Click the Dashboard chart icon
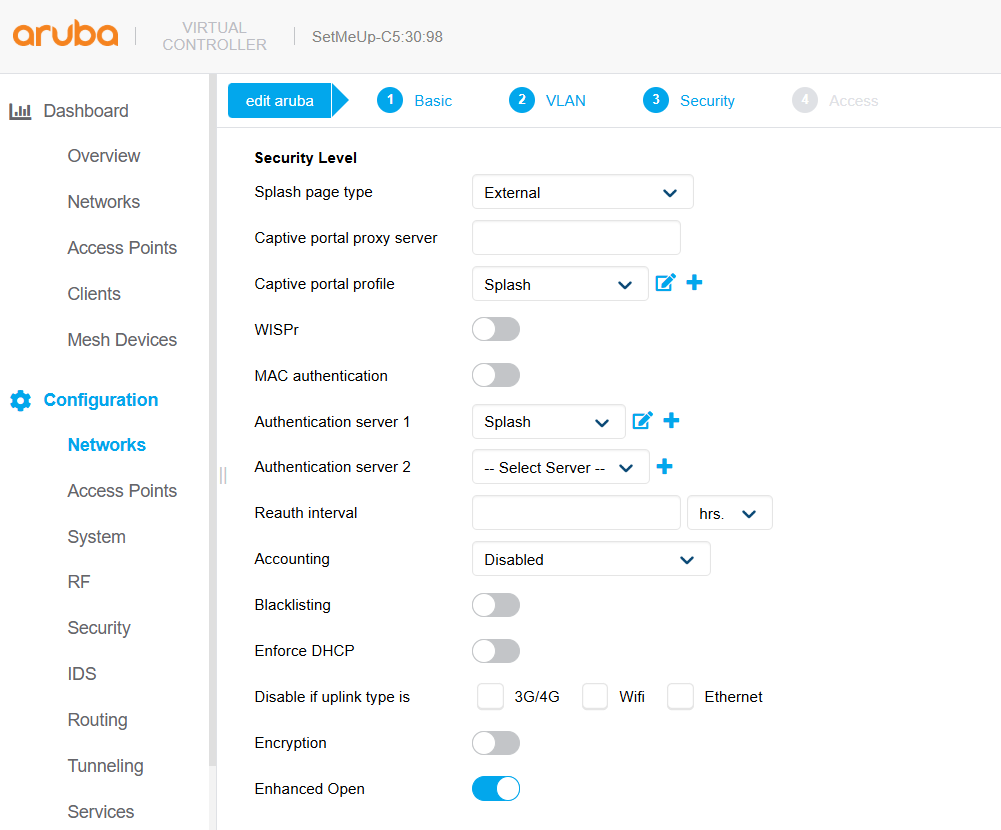Image resolution: width=1001 pixels, height=830 pixels. coord(20,112)
